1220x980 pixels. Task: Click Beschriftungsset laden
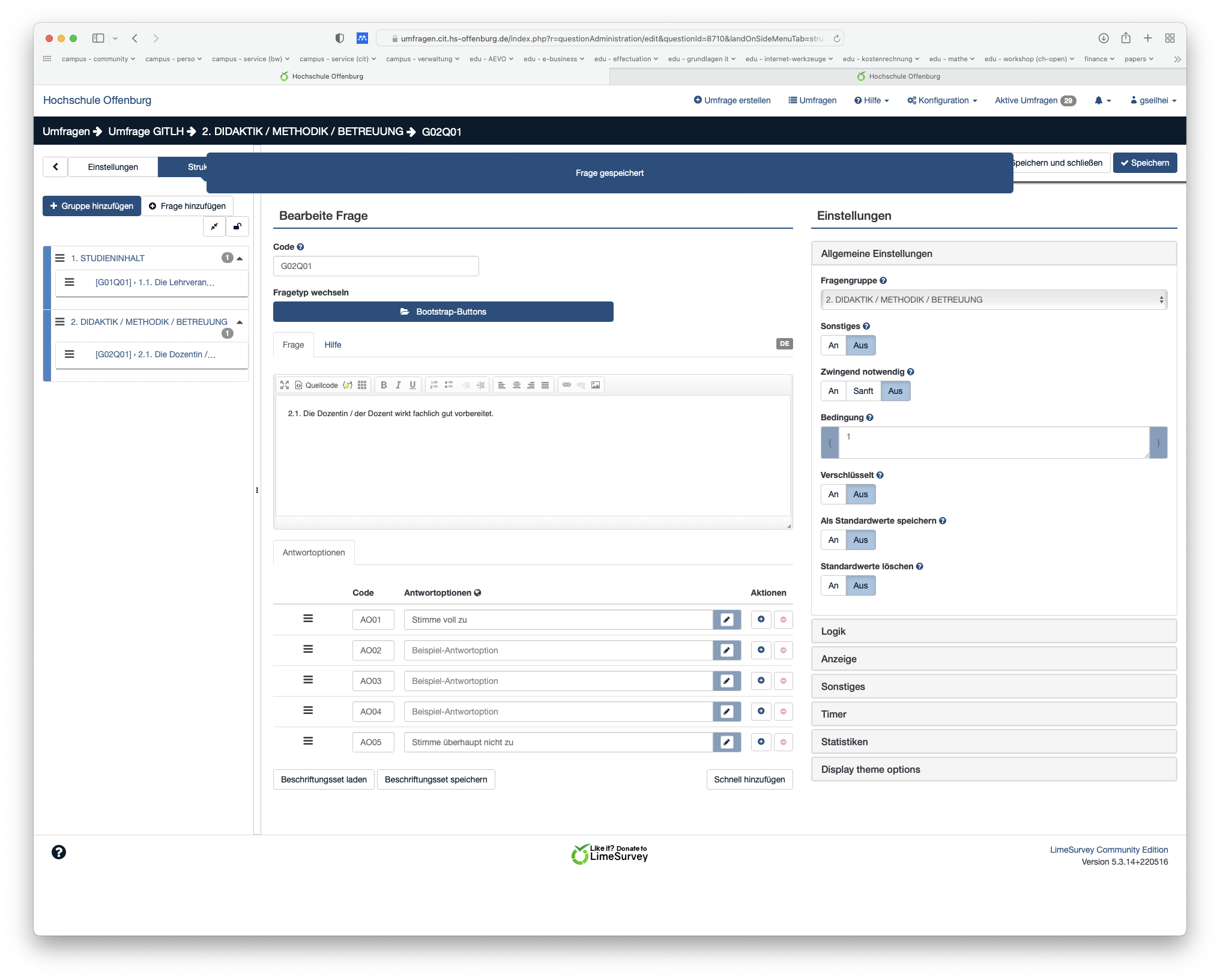coord(324,779)
